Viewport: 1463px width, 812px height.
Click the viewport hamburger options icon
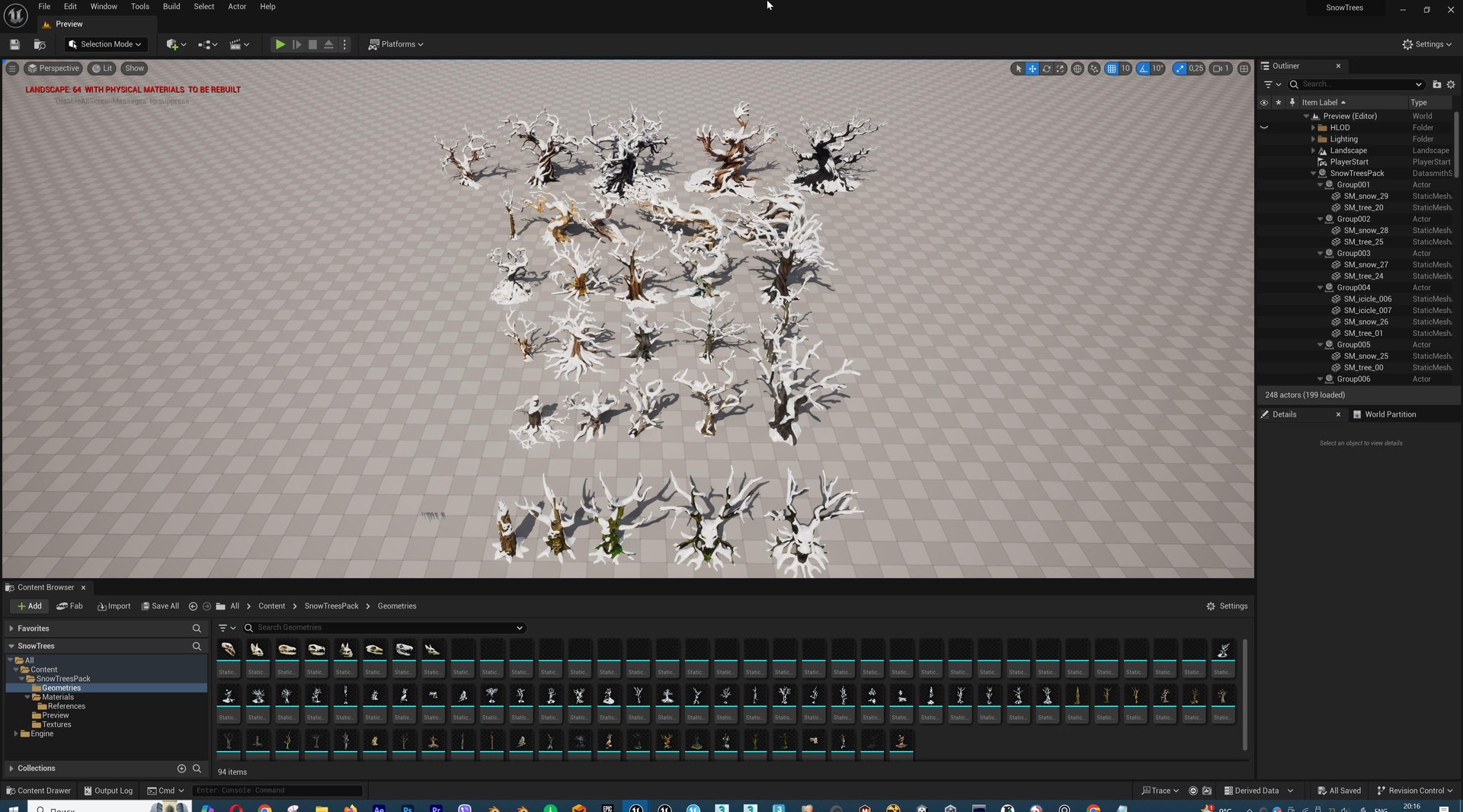point(12,69)
